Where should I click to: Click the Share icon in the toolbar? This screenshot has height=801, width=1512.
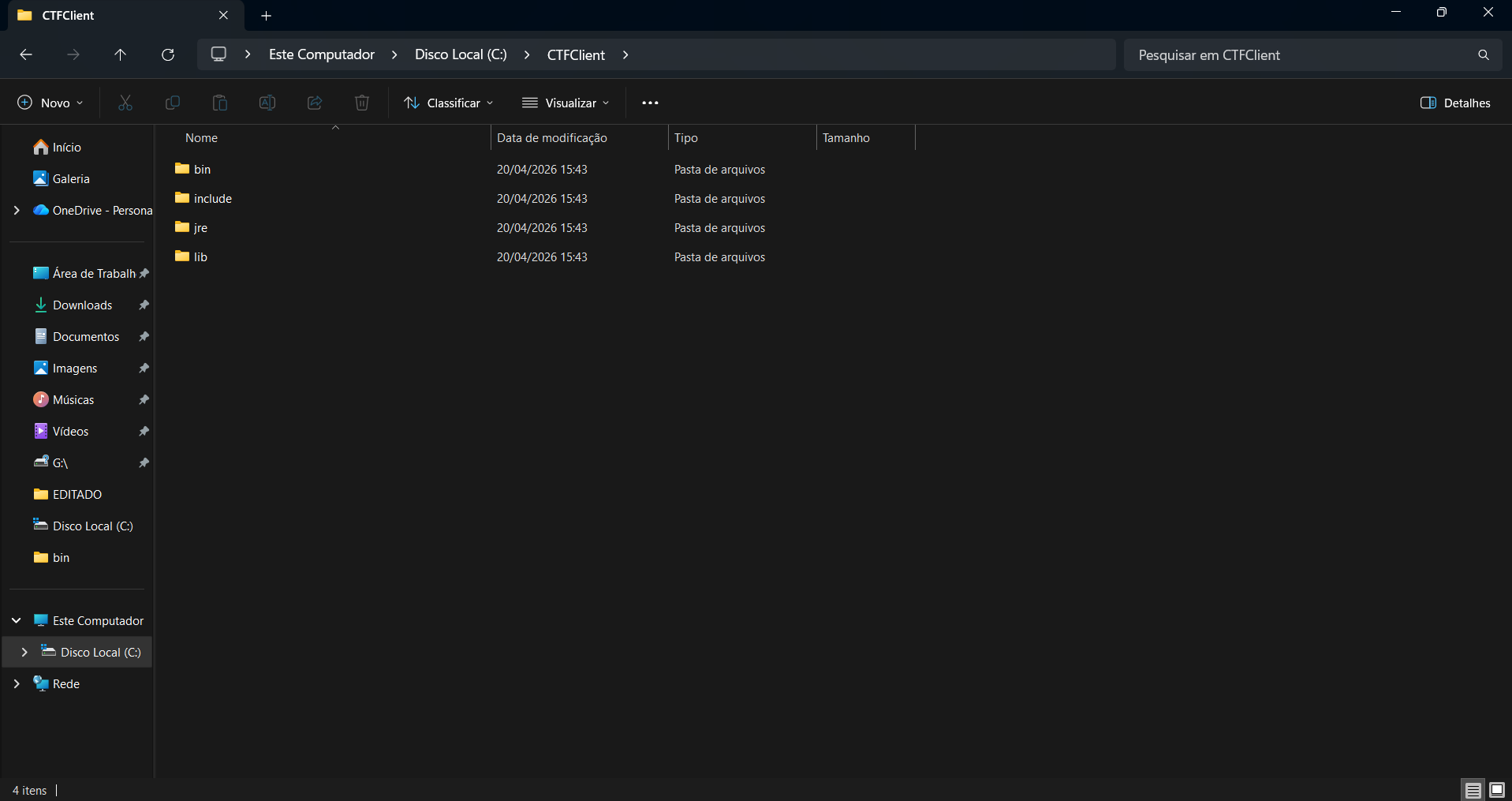[x=315, y=103]
